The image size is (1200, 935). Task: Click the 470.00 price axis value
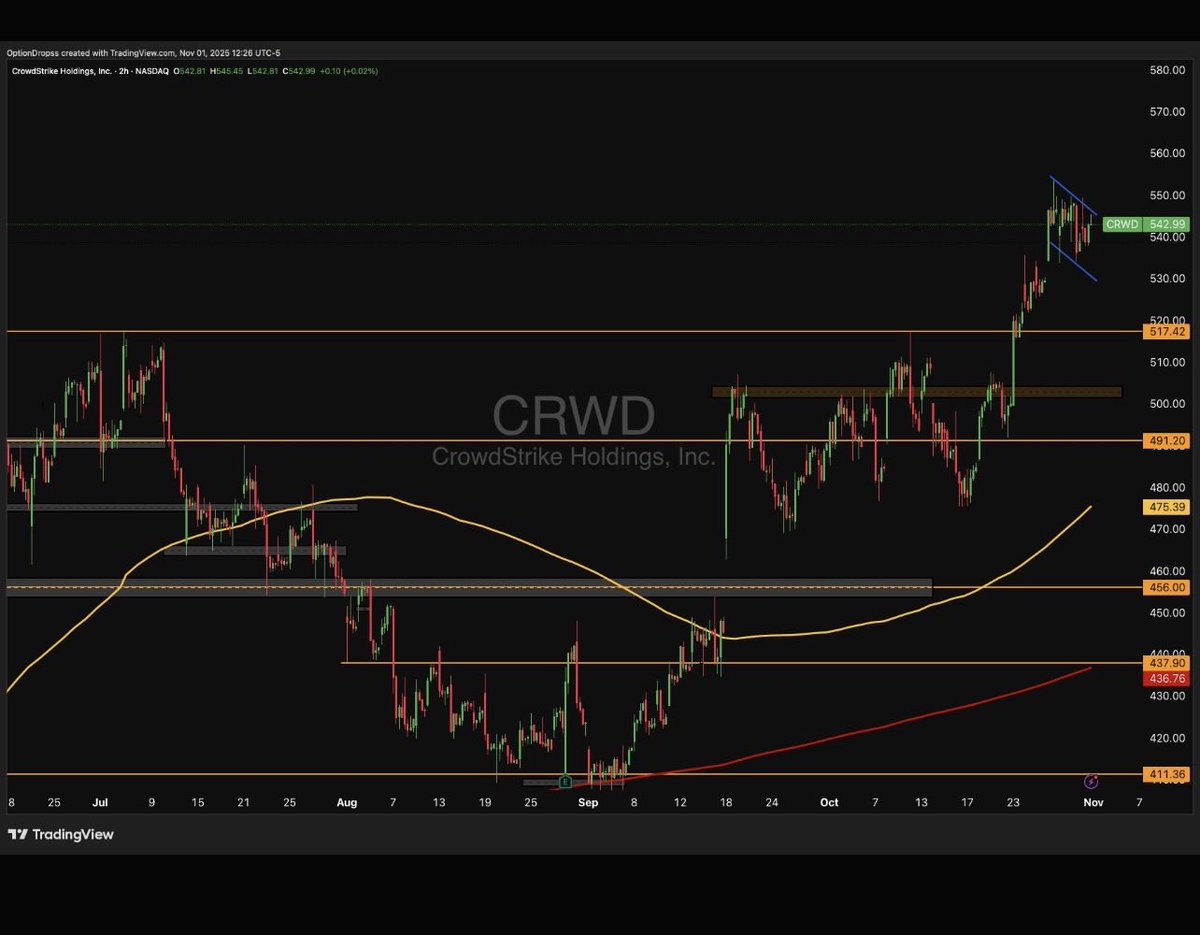click(1167, 529)
